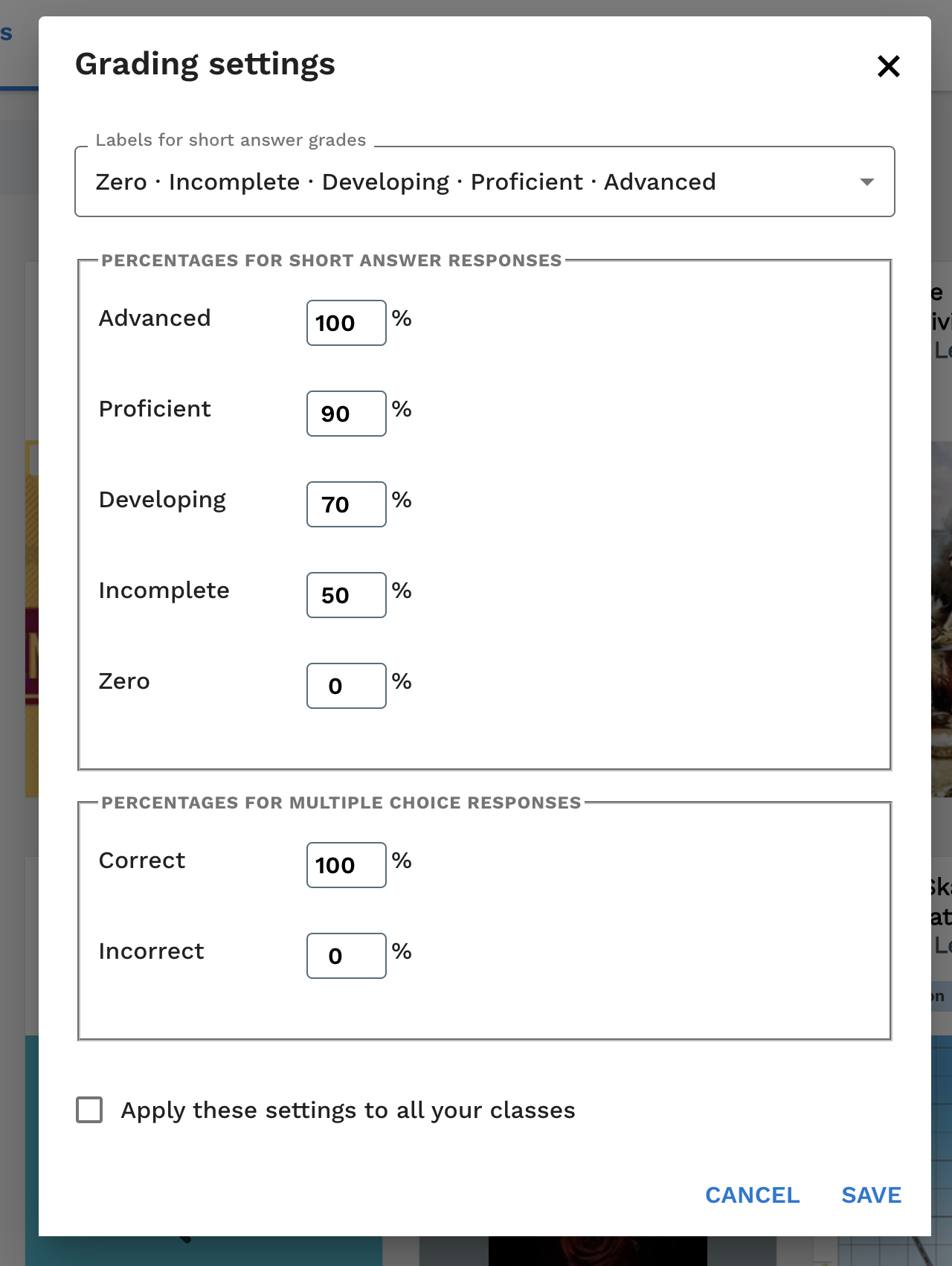Select the Incomplete percentage field

(x=345, y=594)
